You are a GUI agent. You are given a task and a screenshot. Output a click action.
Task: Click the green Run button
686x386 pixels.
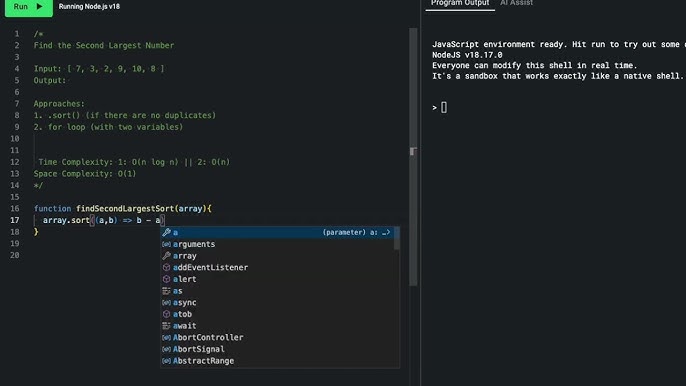point(29,7)
